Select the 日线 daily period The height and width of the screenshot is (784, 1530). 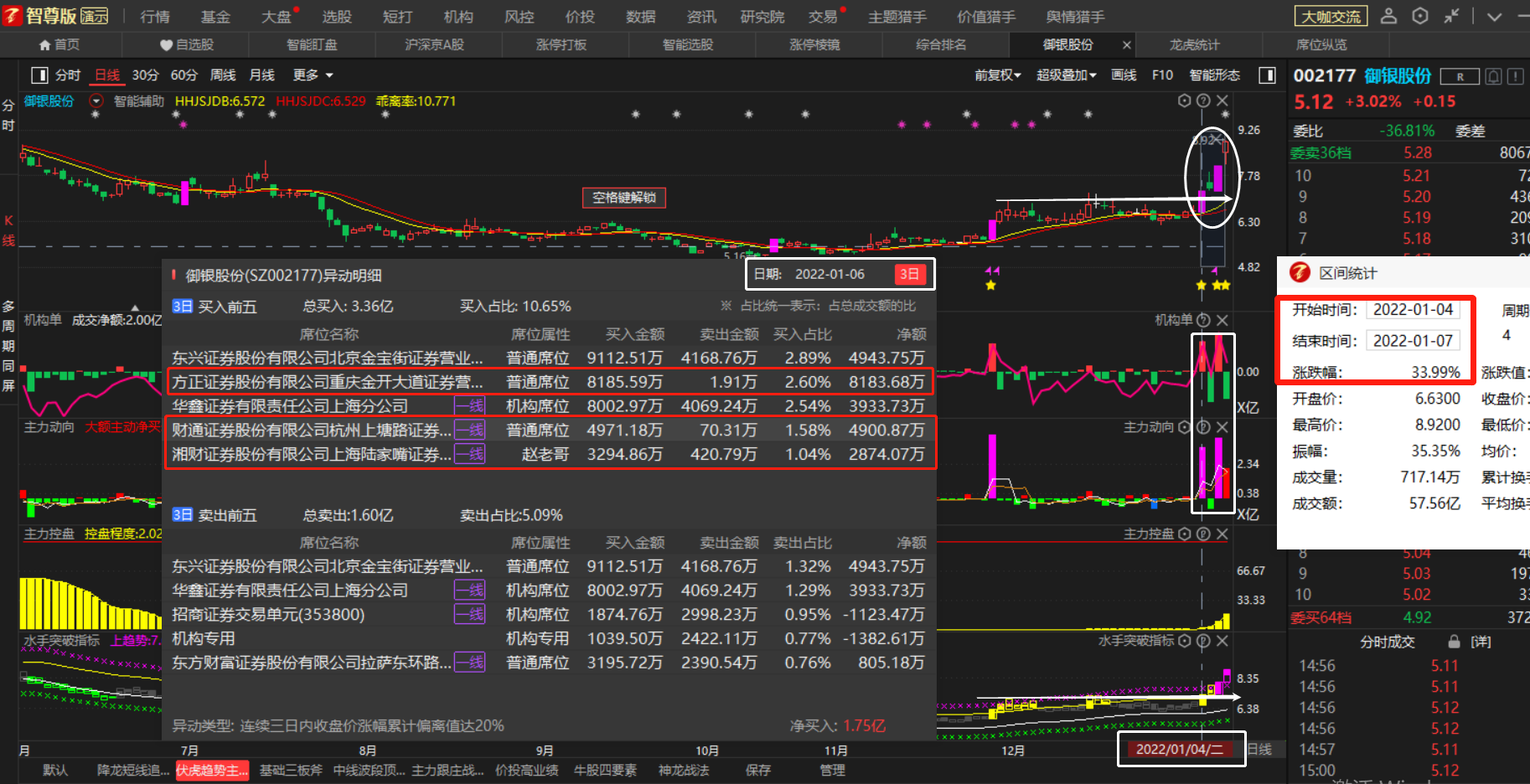(x=107, y=75)
